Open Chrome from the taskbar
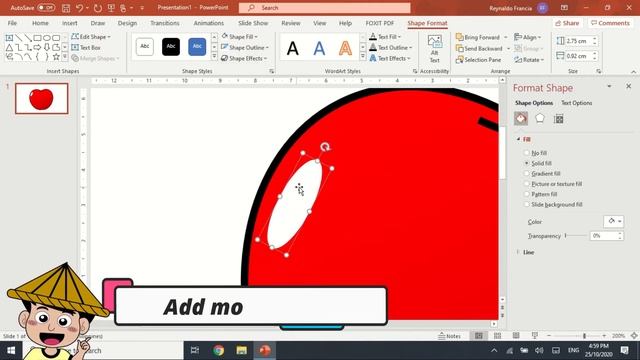This screenshot has width=640, height=360. 218,350
